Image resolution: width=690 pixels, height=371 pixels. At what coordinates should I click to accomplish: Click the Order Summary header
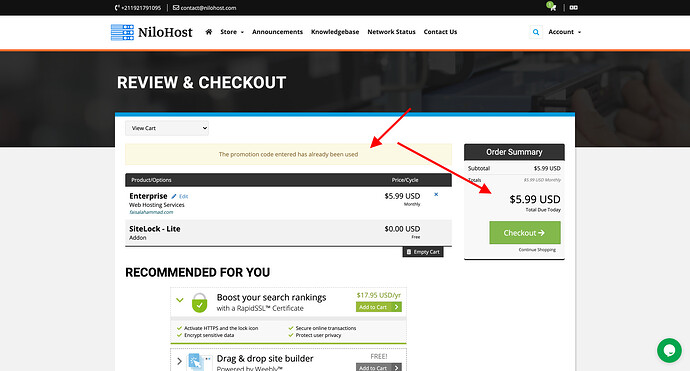(x=514, y=152)
